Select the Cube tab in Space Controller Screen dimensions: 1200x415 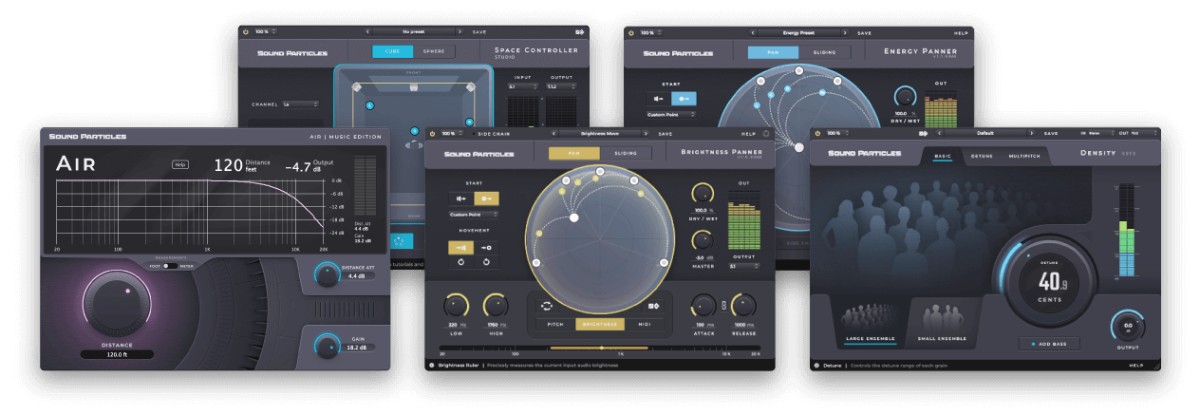point(393,51)
